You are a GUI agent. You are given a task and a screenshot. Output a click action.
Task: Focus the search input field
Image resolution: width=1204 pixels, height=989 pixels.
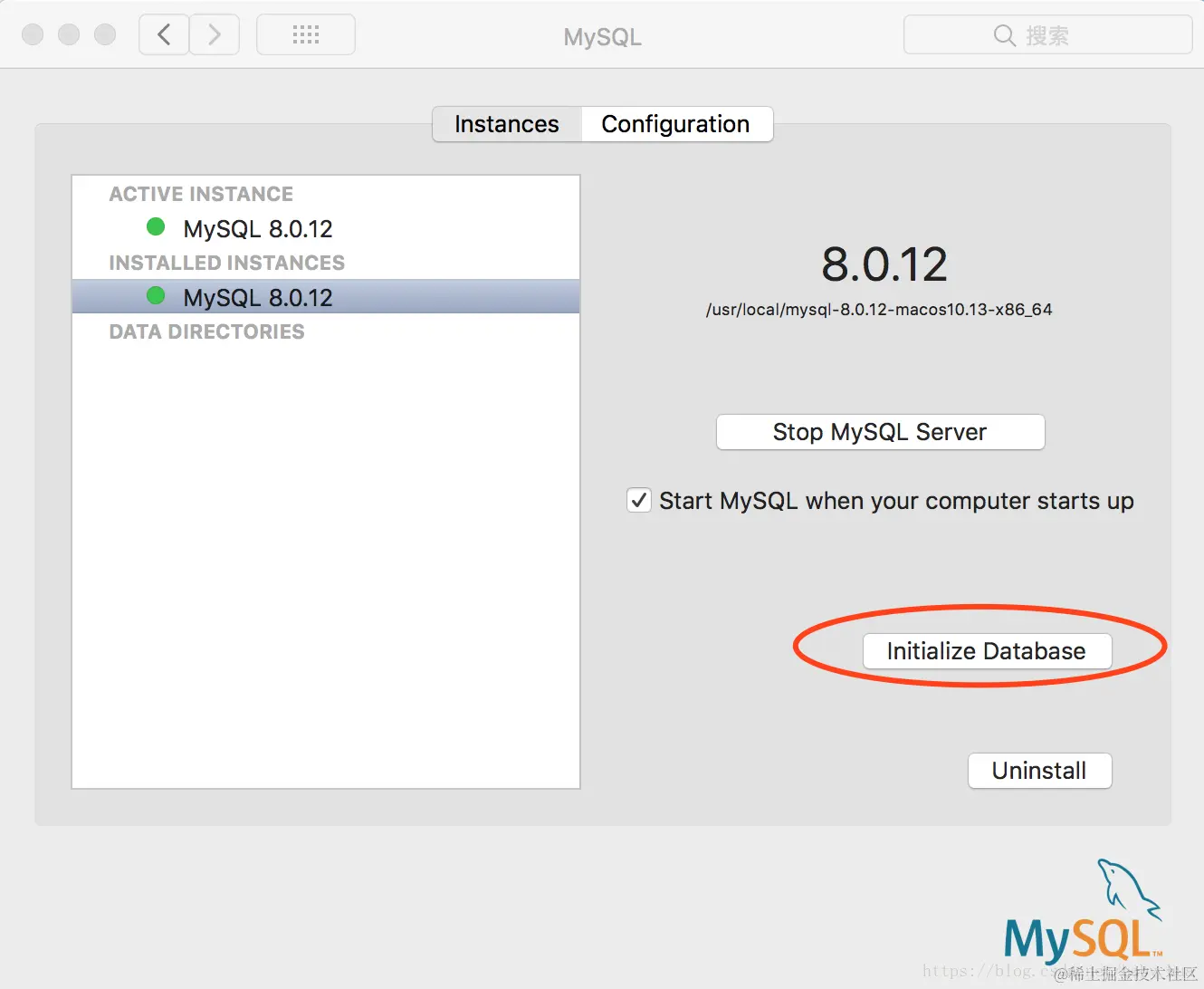1047,35
